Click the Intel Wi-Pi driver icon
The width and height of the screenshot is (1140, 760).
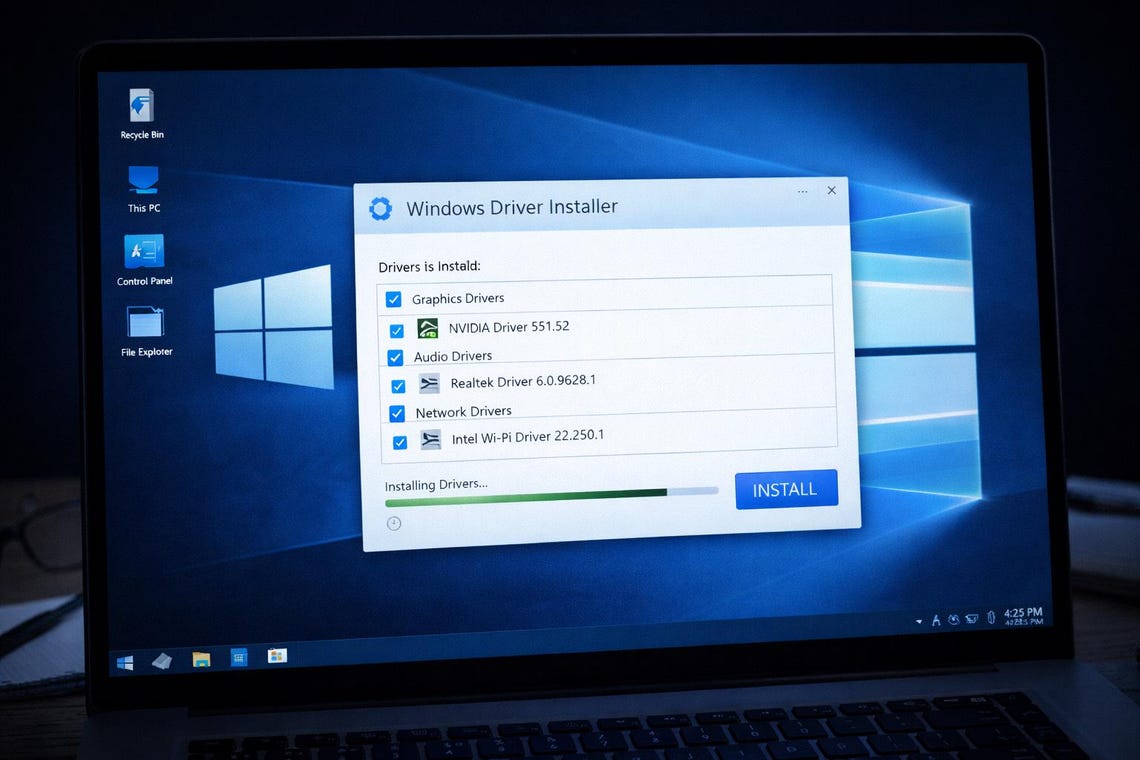tap(430, 439)
